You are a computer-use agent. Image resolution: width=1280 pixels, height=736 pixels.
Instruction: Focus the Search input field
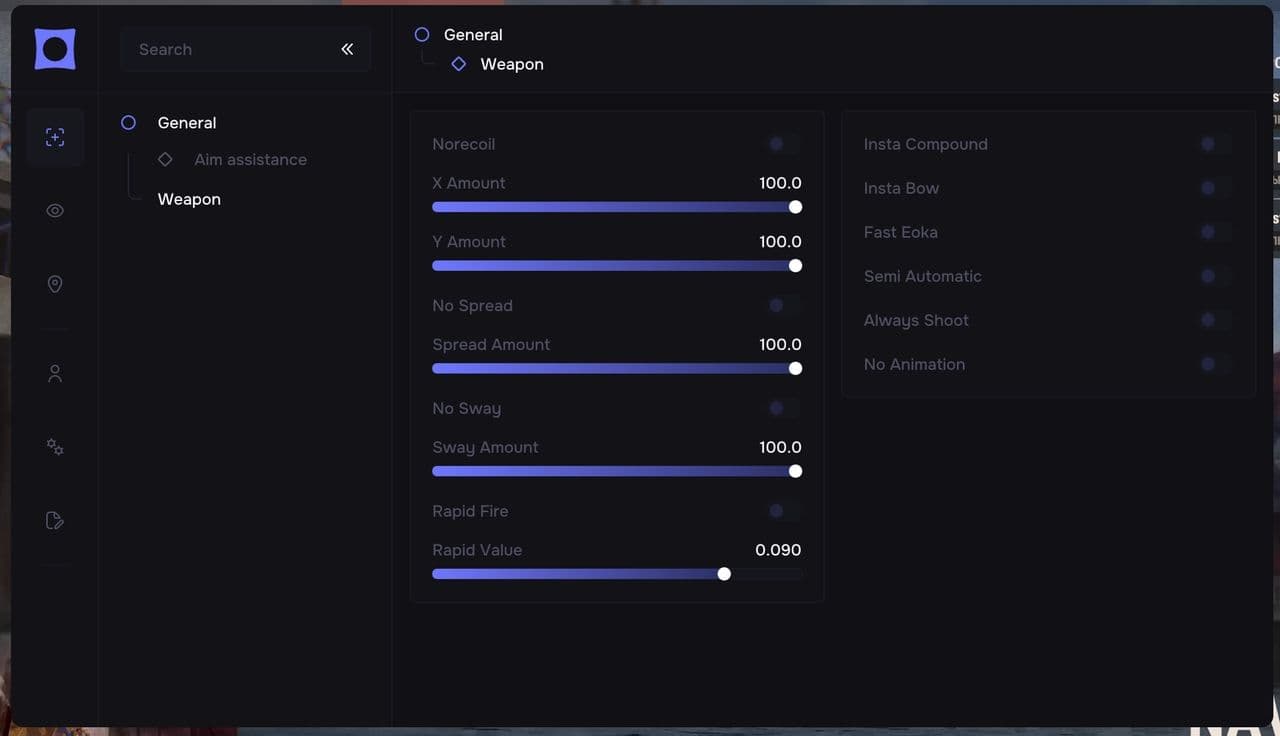pos(245,49)
